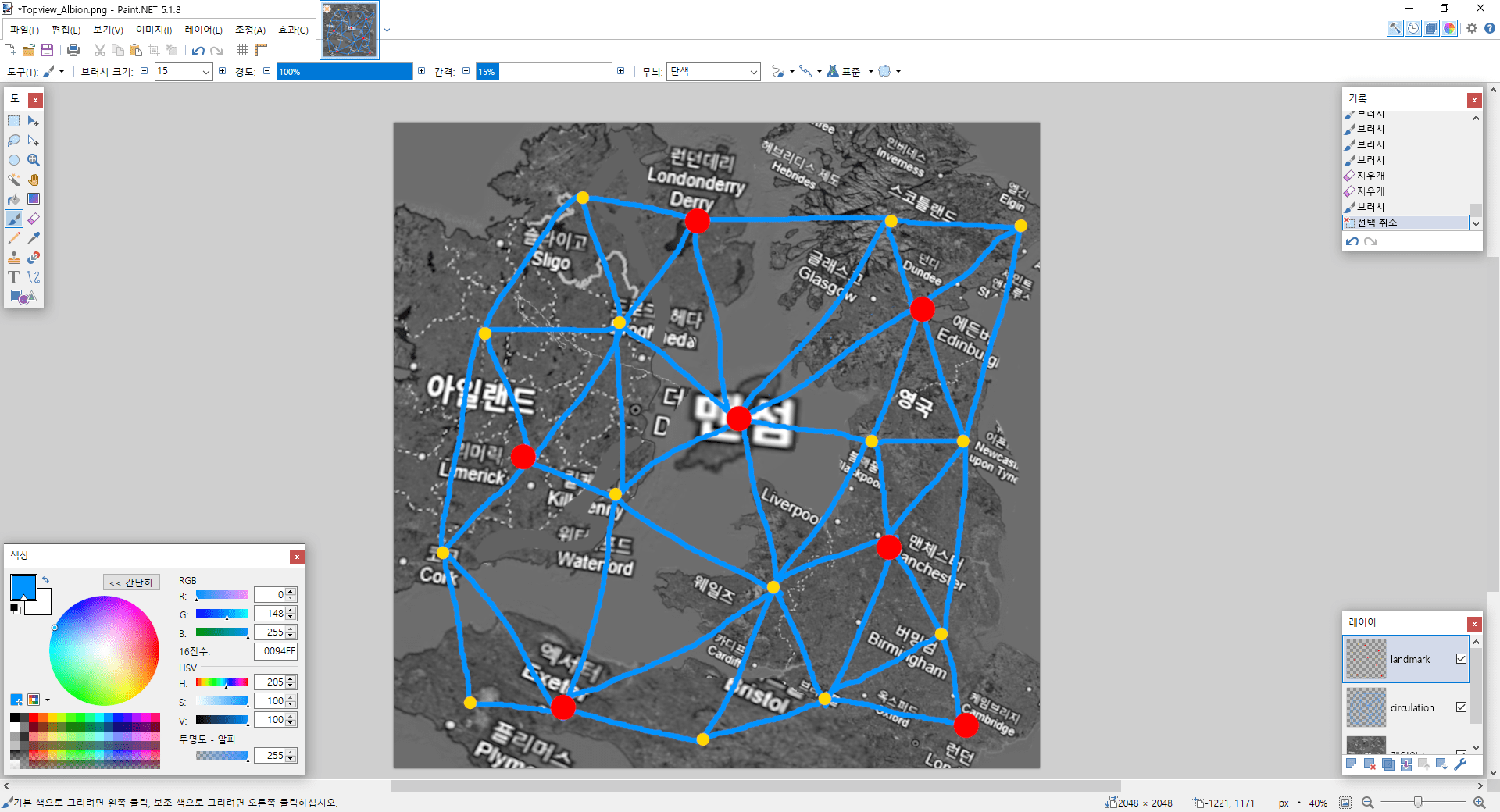The height and width of the screenshot is (812, 1500).
Task: Choose the Eraser tool in toolbox
Action: (x=34, y=219)
